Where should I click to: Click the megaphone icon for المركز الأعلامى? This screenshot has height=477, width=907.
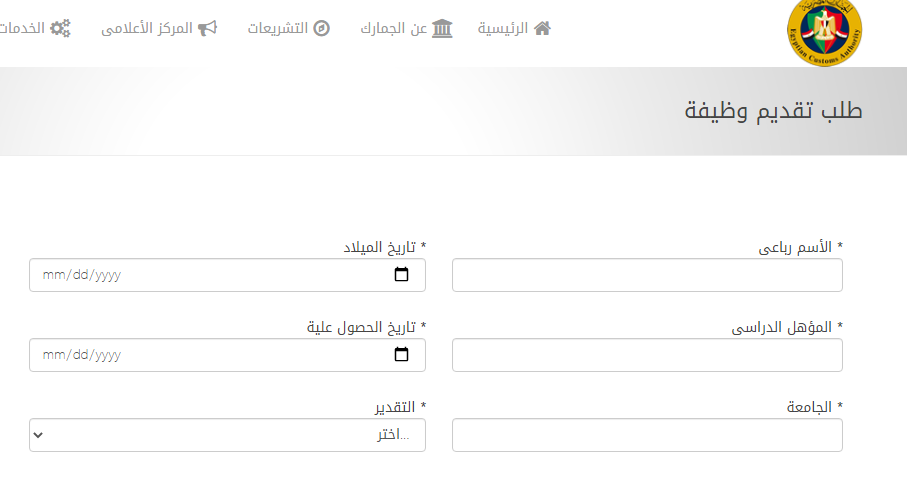pos(207,28)
